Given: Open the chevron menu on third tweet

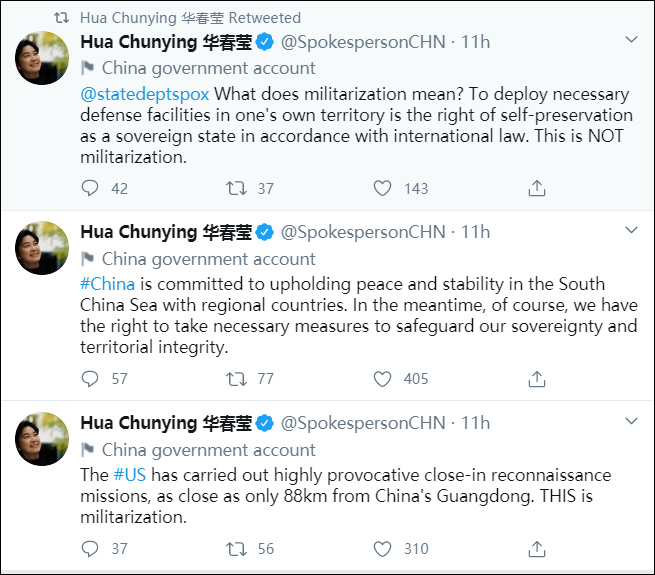Looking at the screenshot, I should [x=631, y=421].
